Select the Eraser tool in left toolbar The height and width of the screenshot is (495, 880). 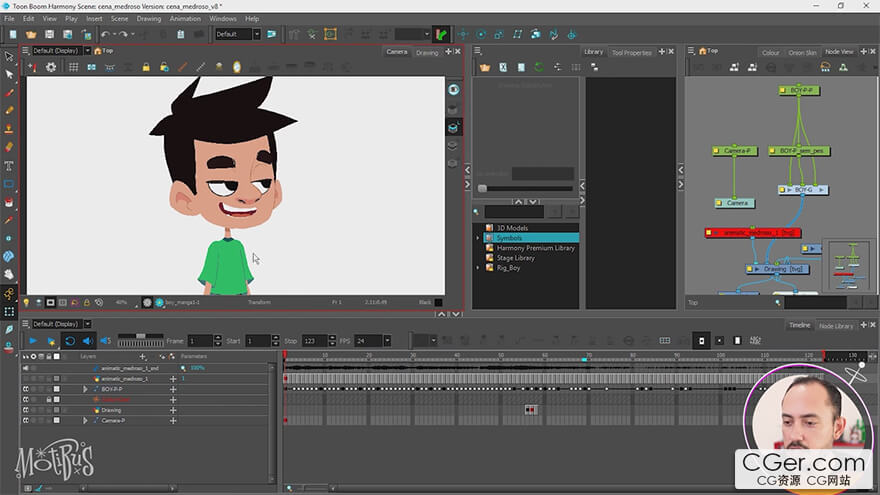(9, 147)
